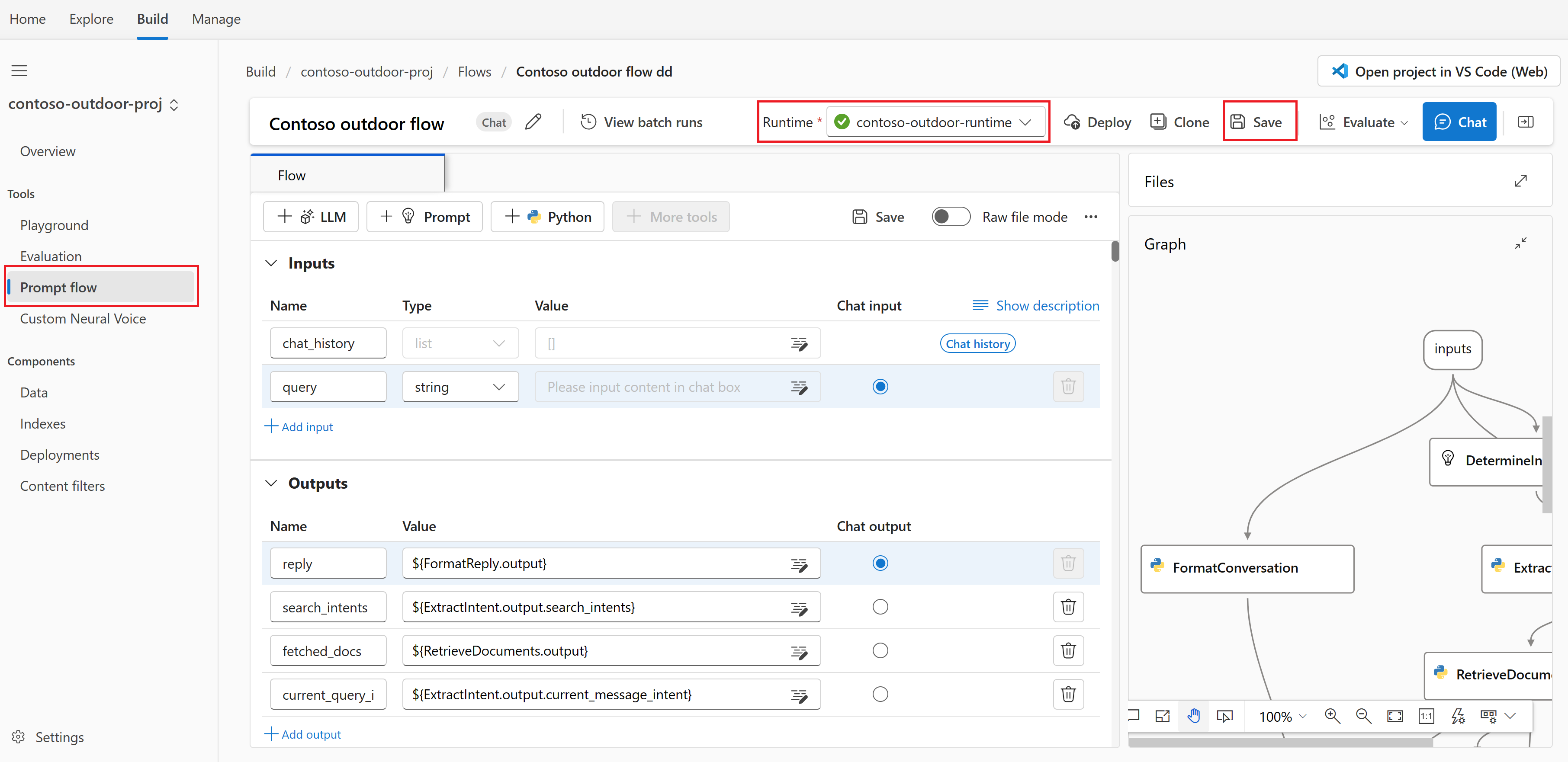Click the graph horizontal scrollbar

[1281, 743]
